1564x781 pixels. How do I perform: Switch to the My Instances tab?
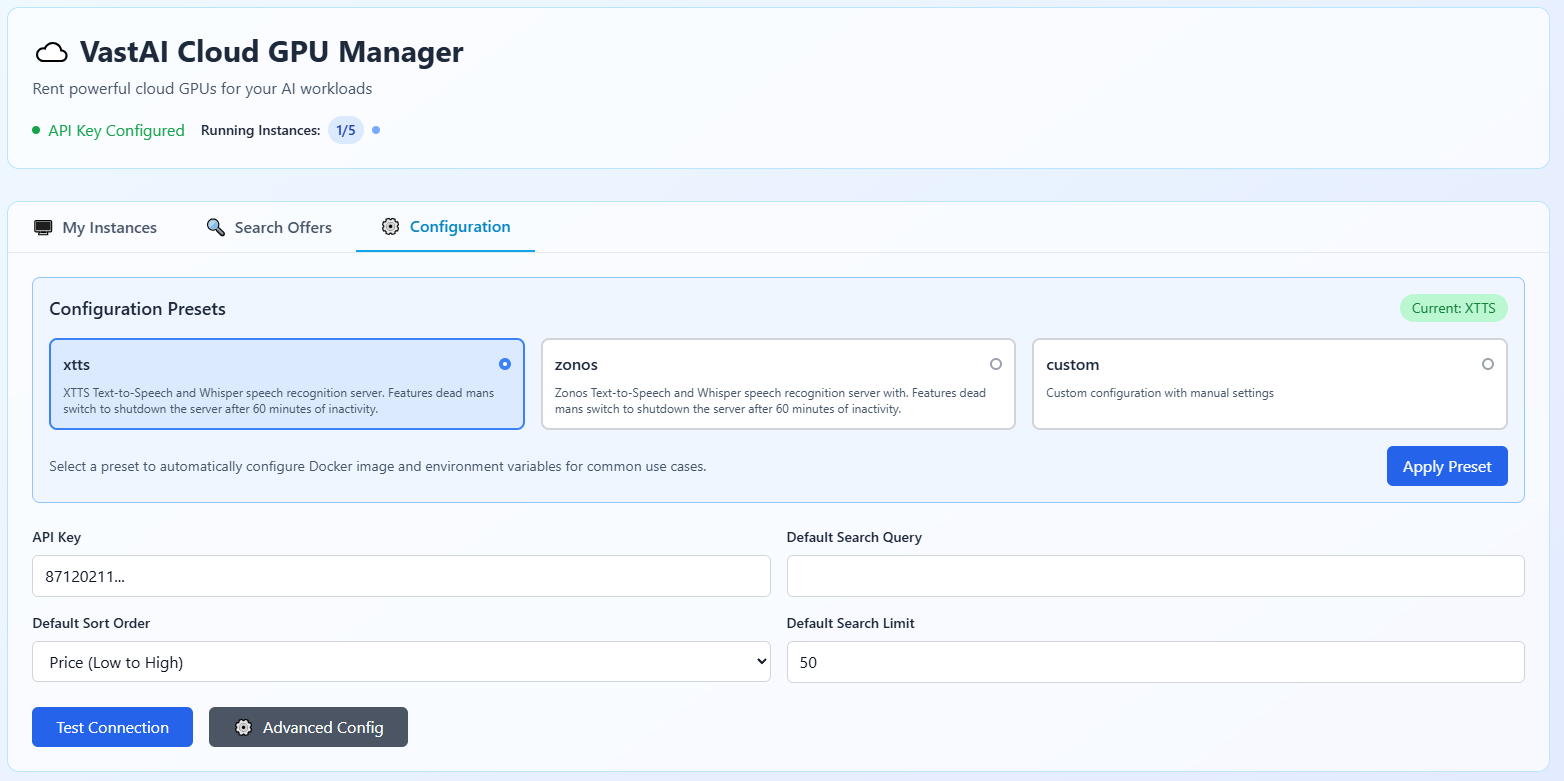pyautogui.click(x=96, y=228)
